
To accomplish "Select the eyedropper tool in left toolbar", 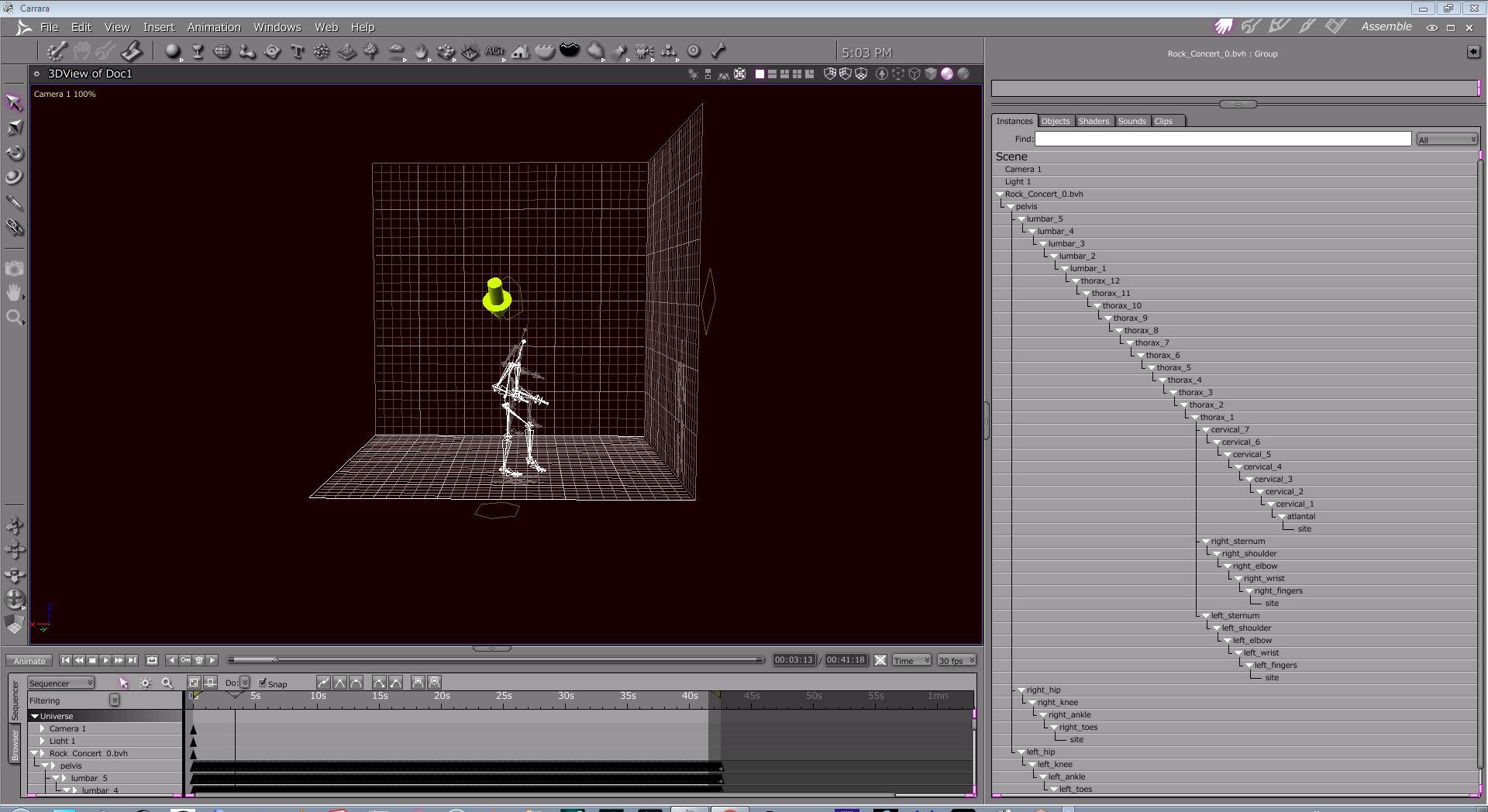I will [14, 202].
